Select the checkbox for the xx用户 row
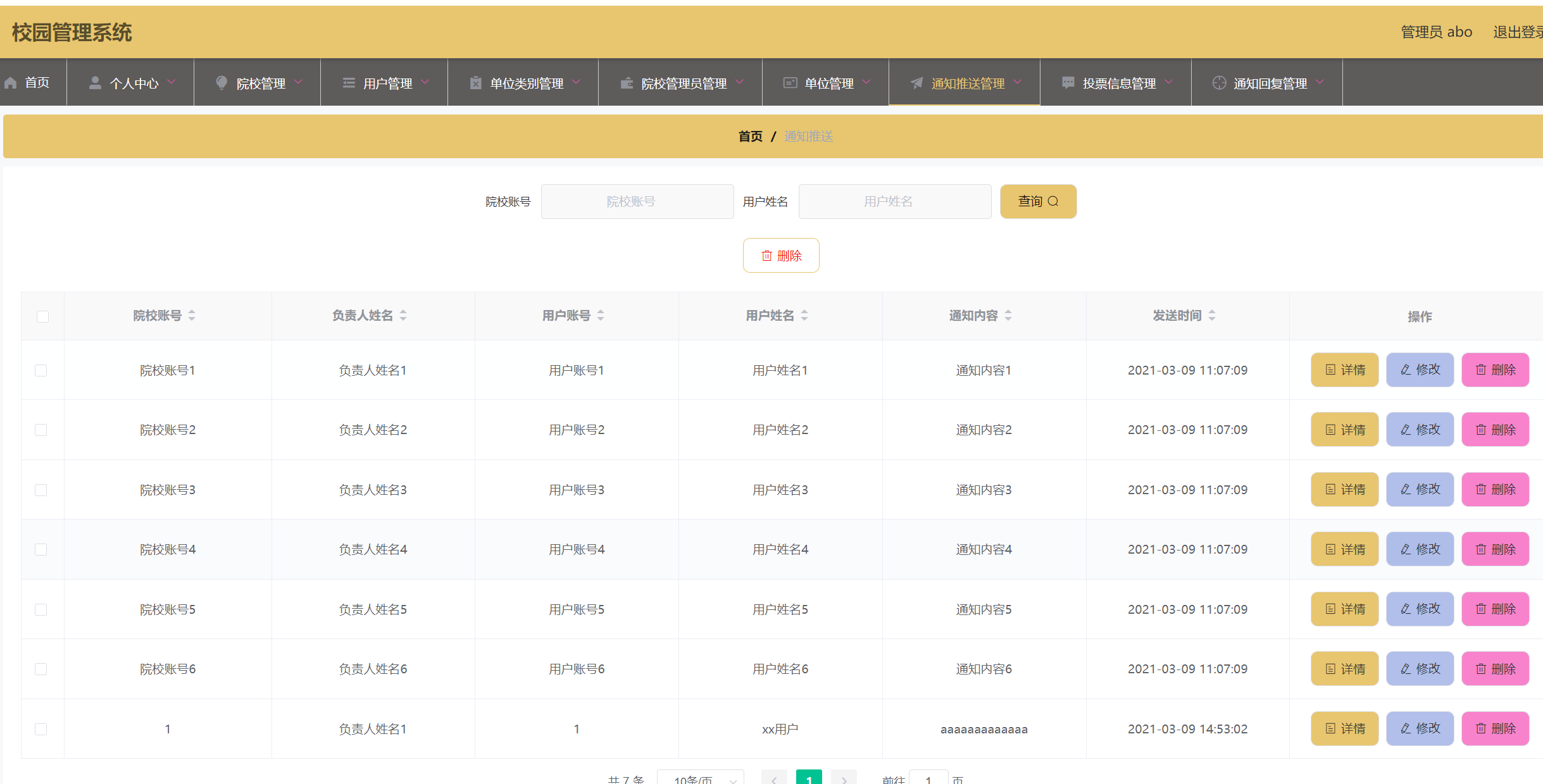 pyautogui.click(x=41, y=729)
